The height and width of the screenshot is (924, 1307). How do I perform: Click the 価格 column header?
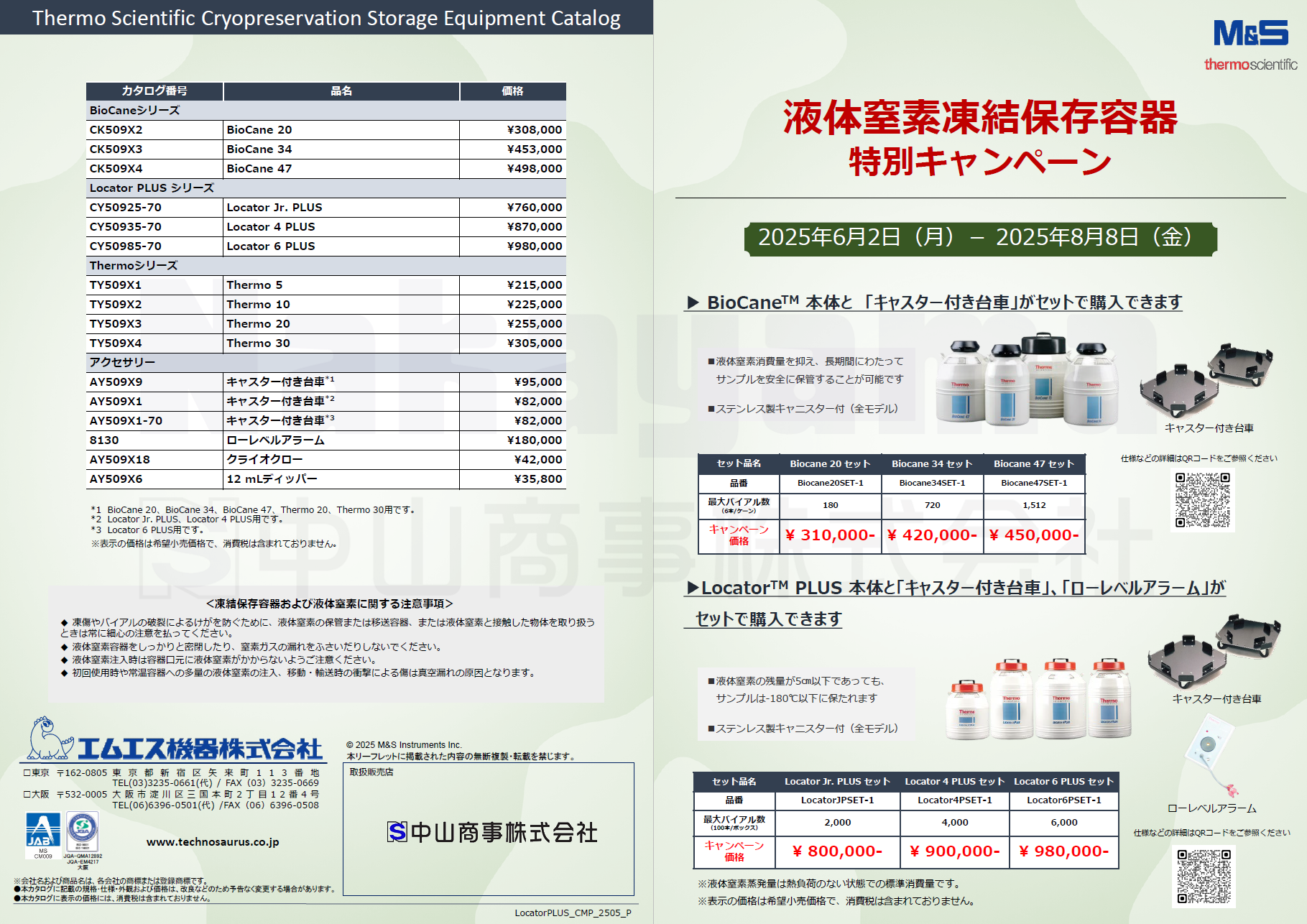click(x=513, y=91)
